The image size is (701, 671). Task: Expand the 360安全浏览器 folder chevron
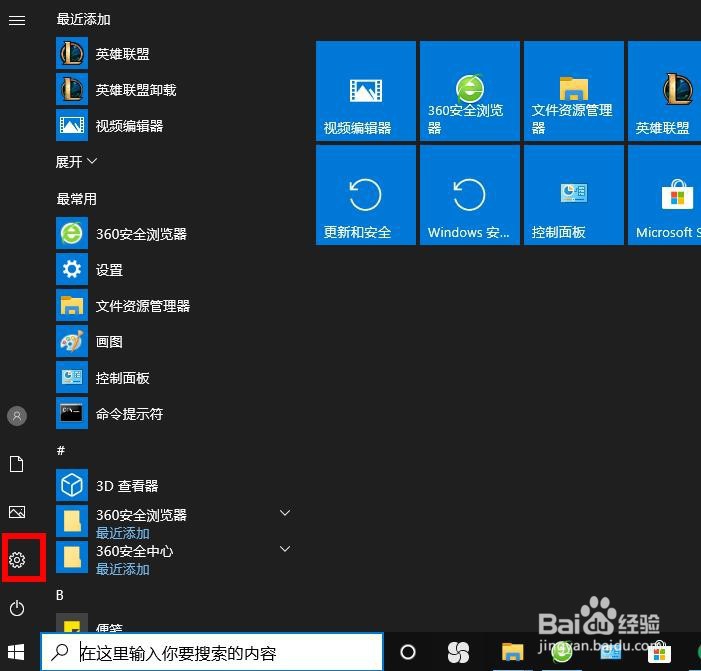click(285, 513)
